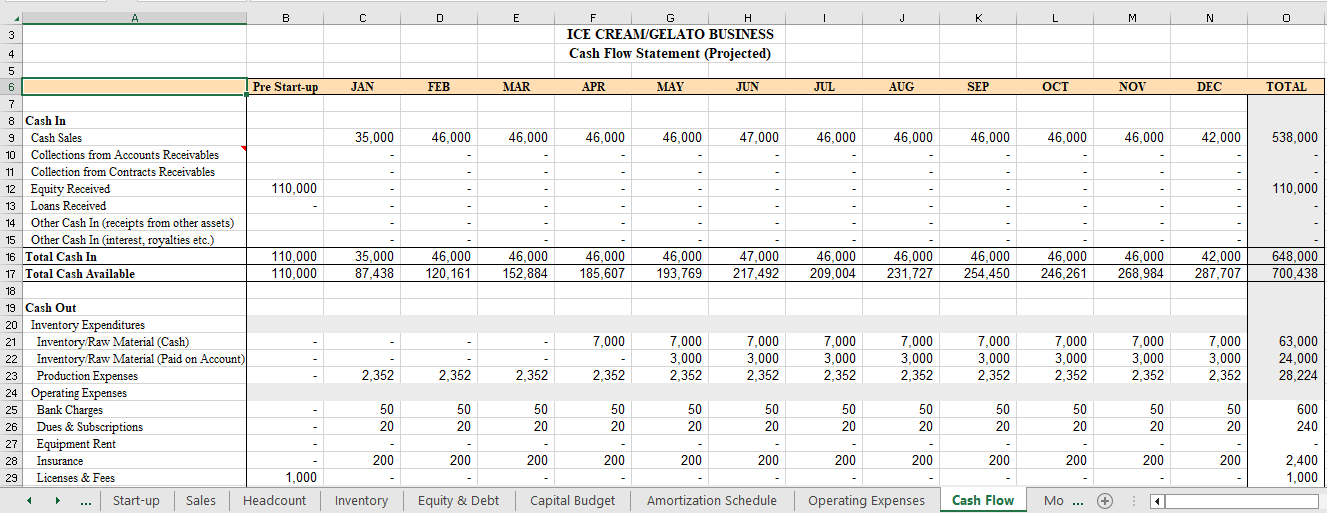Image resolution: width=1327 pixels, height=513 pixels.
Task: Open the Operating Expenses sheet tab
Action: 867,500
